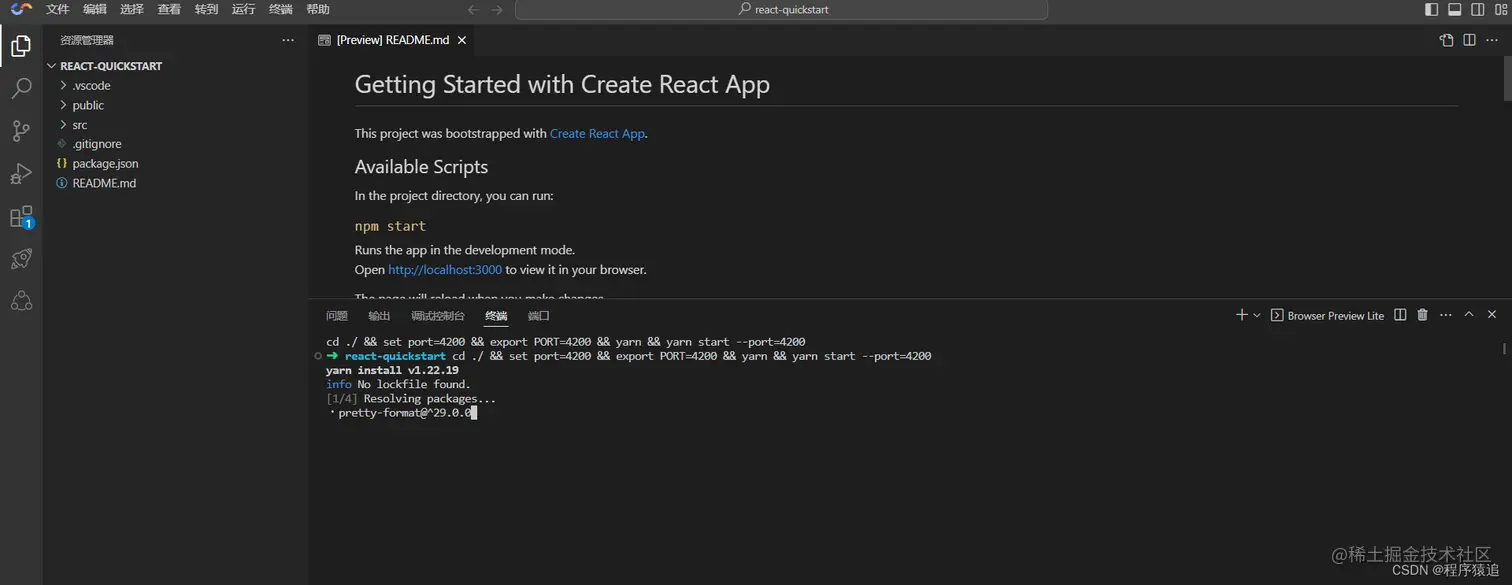Close the README.md preview tab
Screen dimensions: 1512x585
[461, 40]
